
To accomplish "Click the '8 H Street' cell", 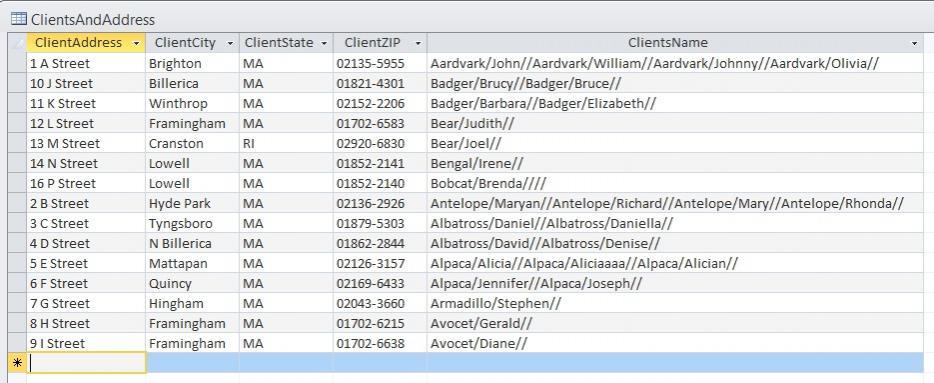I will click(x=86, y=323).
